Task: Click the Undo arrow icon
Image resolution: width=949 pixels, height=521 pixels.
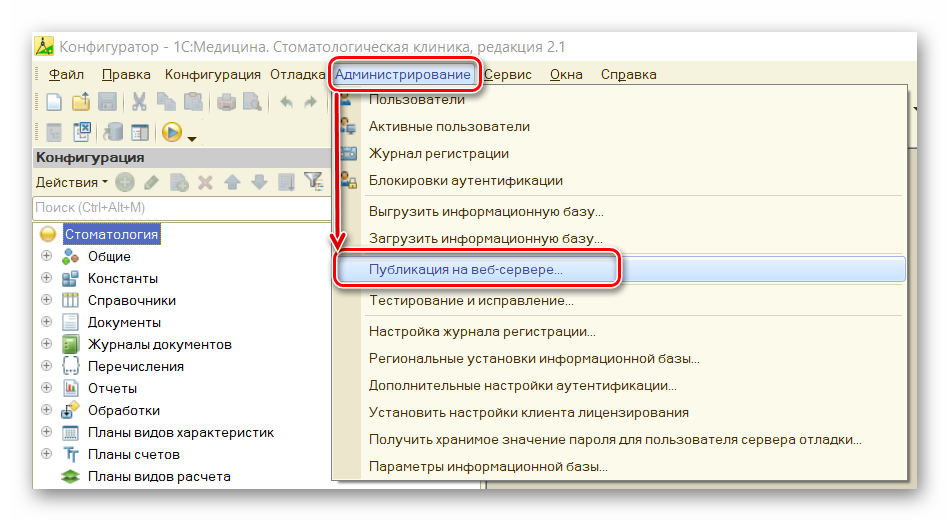Action: [x=286, y=102]
